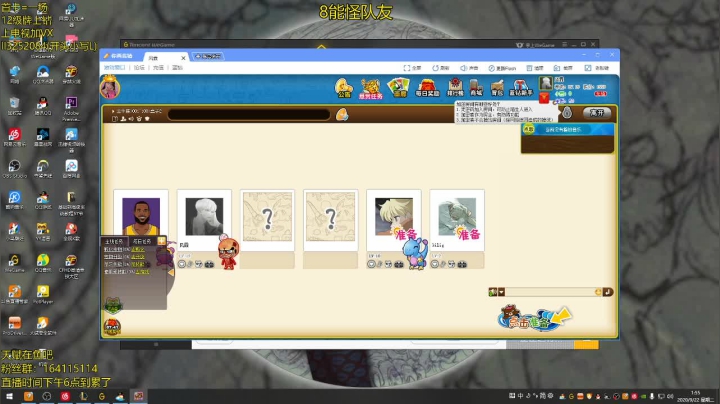Click the first empty question-mark seat
This screenshot has width=720, height=404.
pos(267,220)
